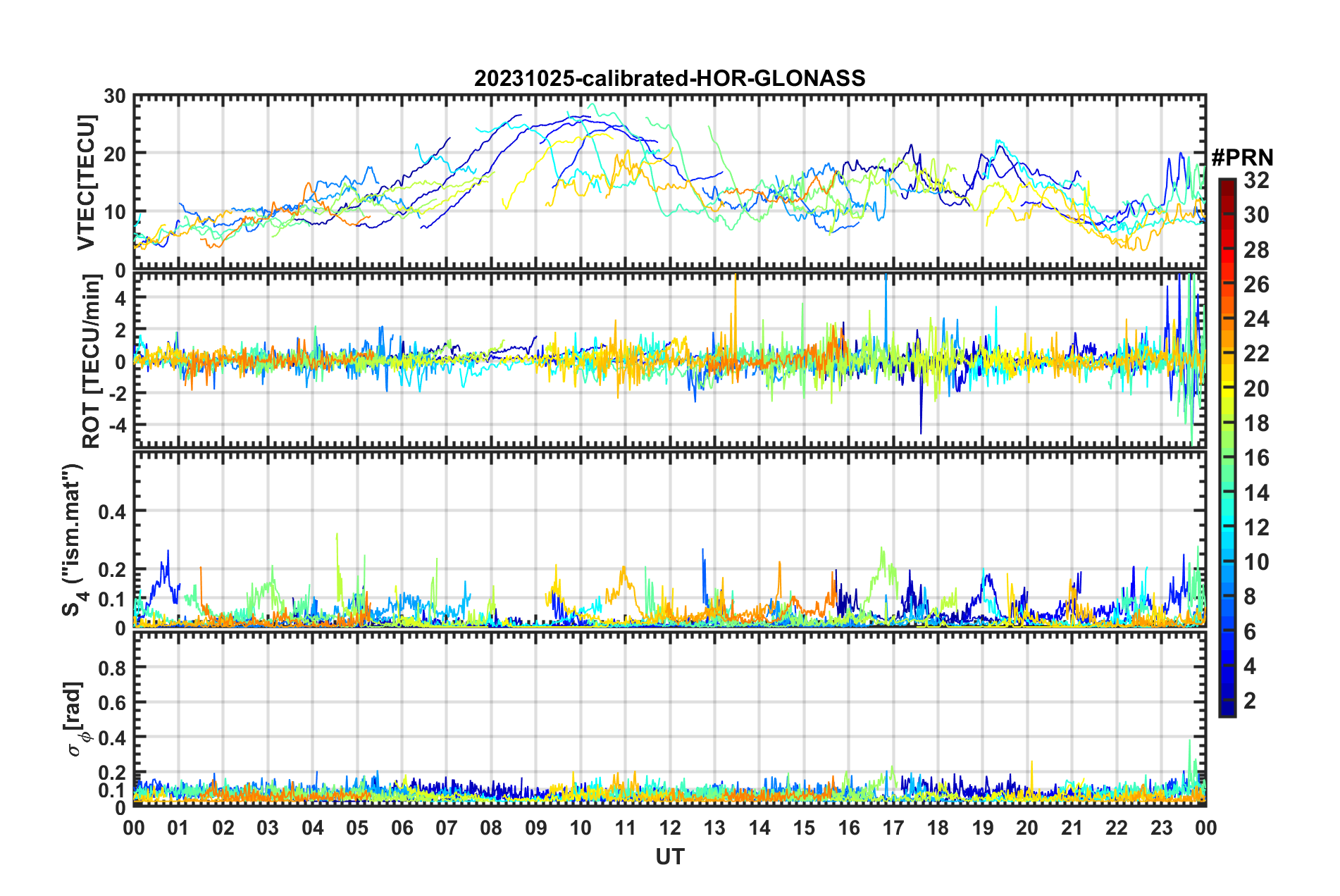Viewport: 1340px width, 896px height.
Task: Click the 21 hour tick on the UT axis
Action: click(1072, 828)
